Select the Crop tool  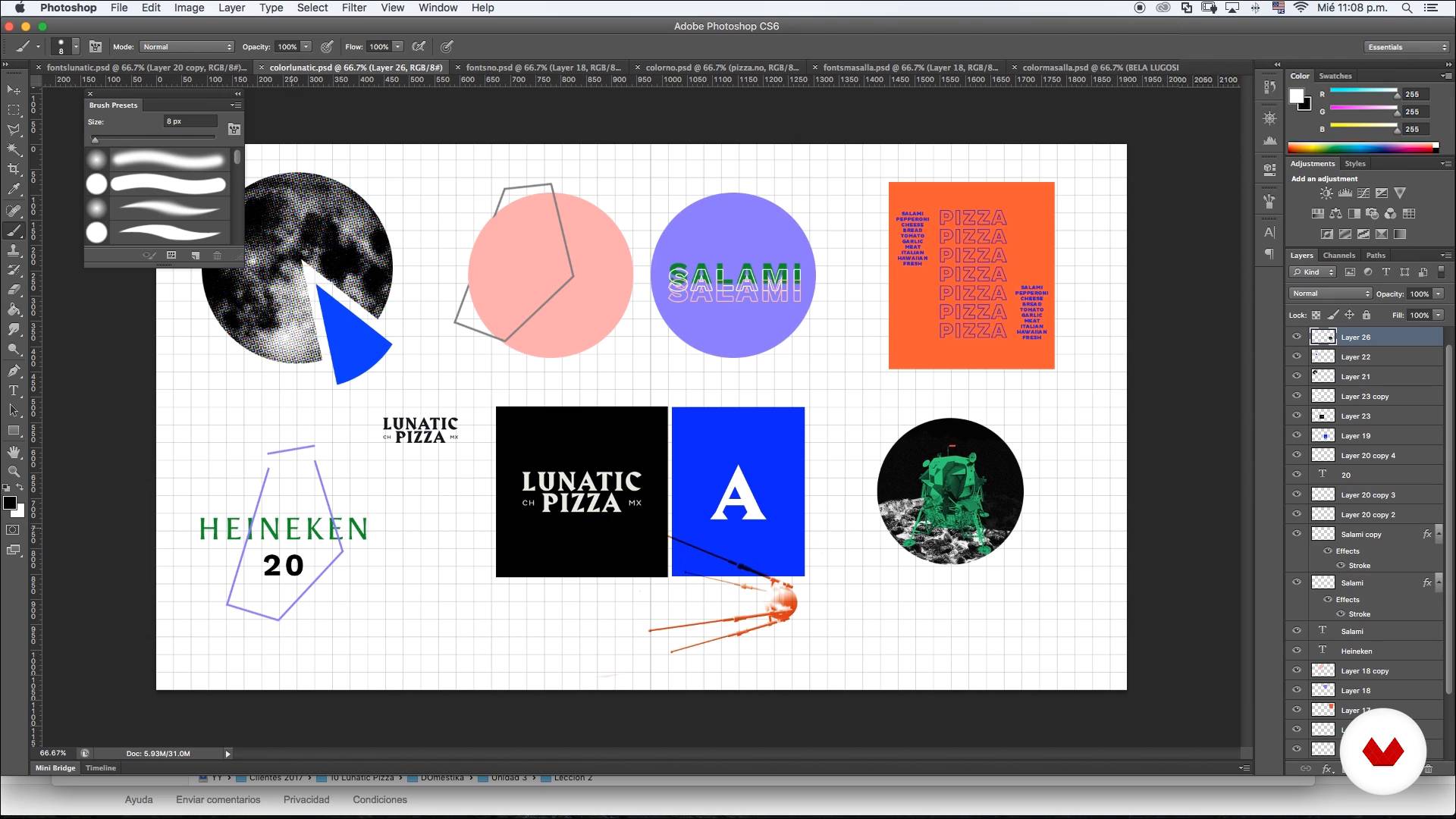[x=14, y=169]
